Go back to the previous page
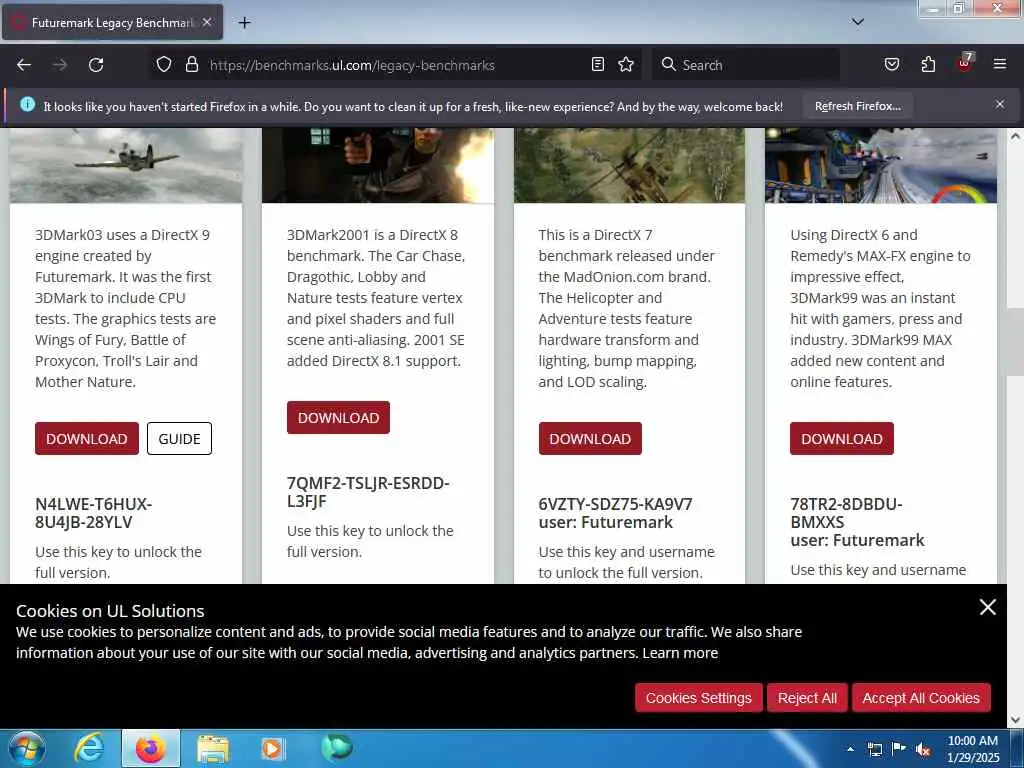This screenshot has width=1024, height=768. click(24, 65)
